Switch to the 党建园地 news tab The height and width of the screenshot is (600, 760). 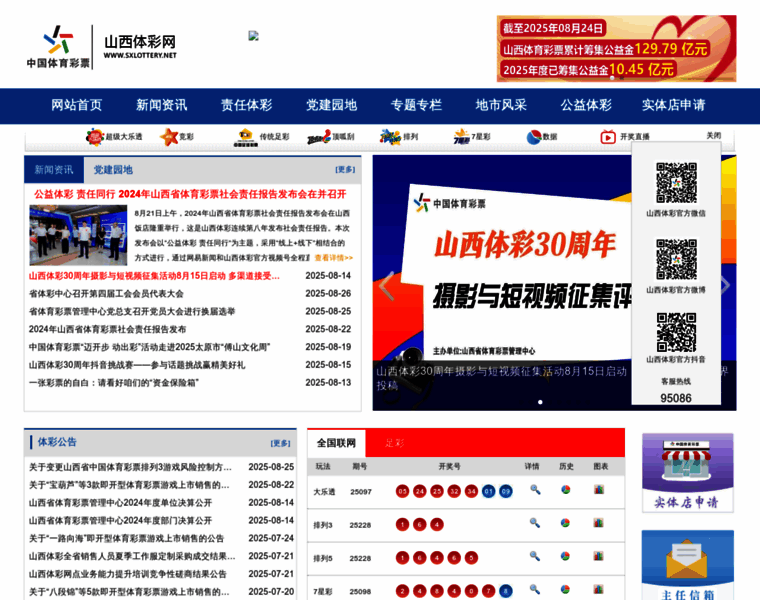pos(113,170)
